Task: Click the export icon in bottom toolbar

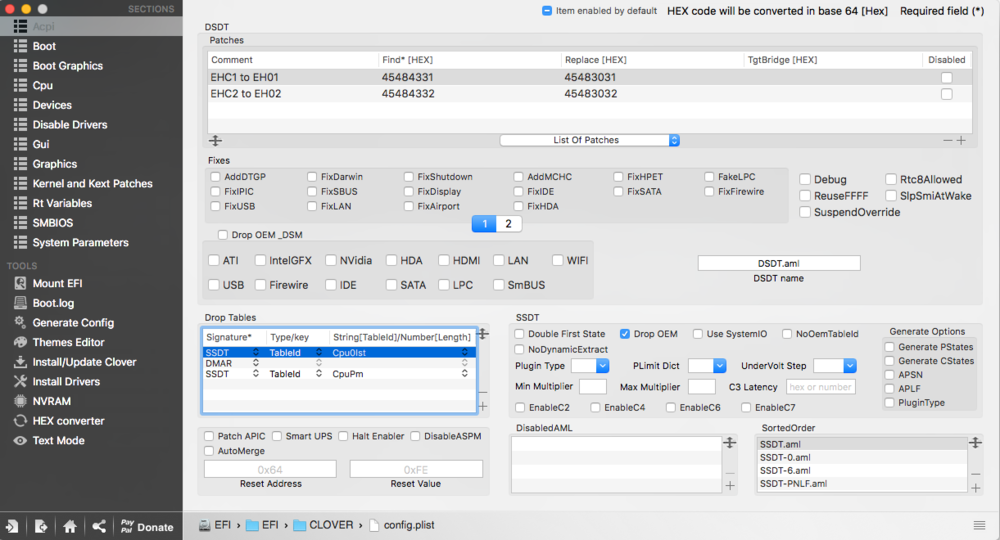Action: [41, 527]
